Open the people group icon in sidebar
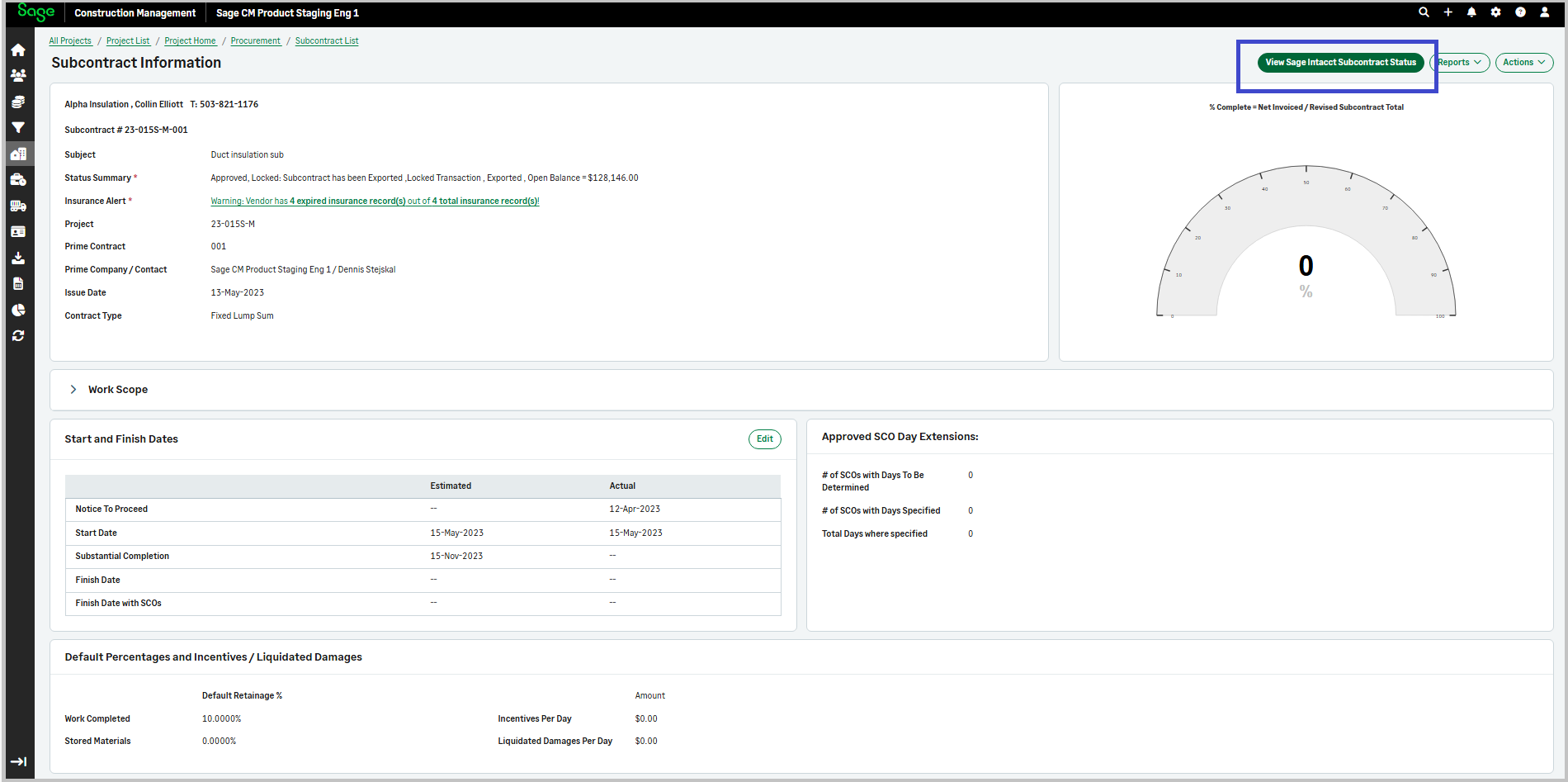This screenshot has width=1568, height=782. pyautogui.click(x=18, y=75)
